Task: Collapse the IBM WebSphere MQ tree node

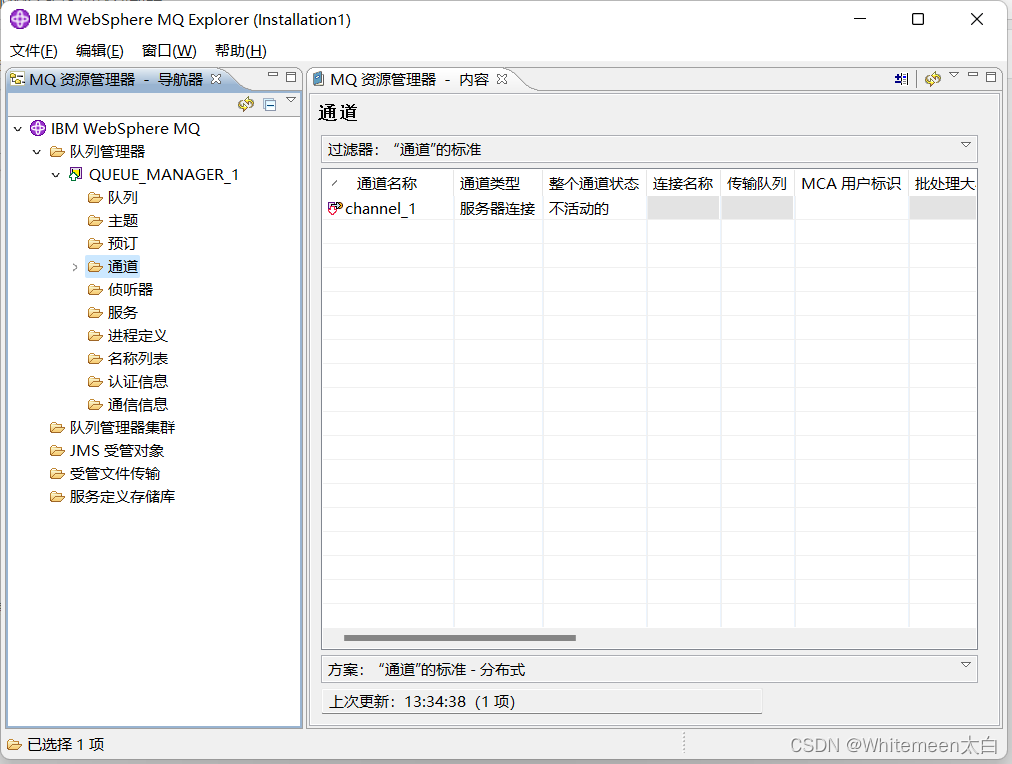Action: [18, 129]
